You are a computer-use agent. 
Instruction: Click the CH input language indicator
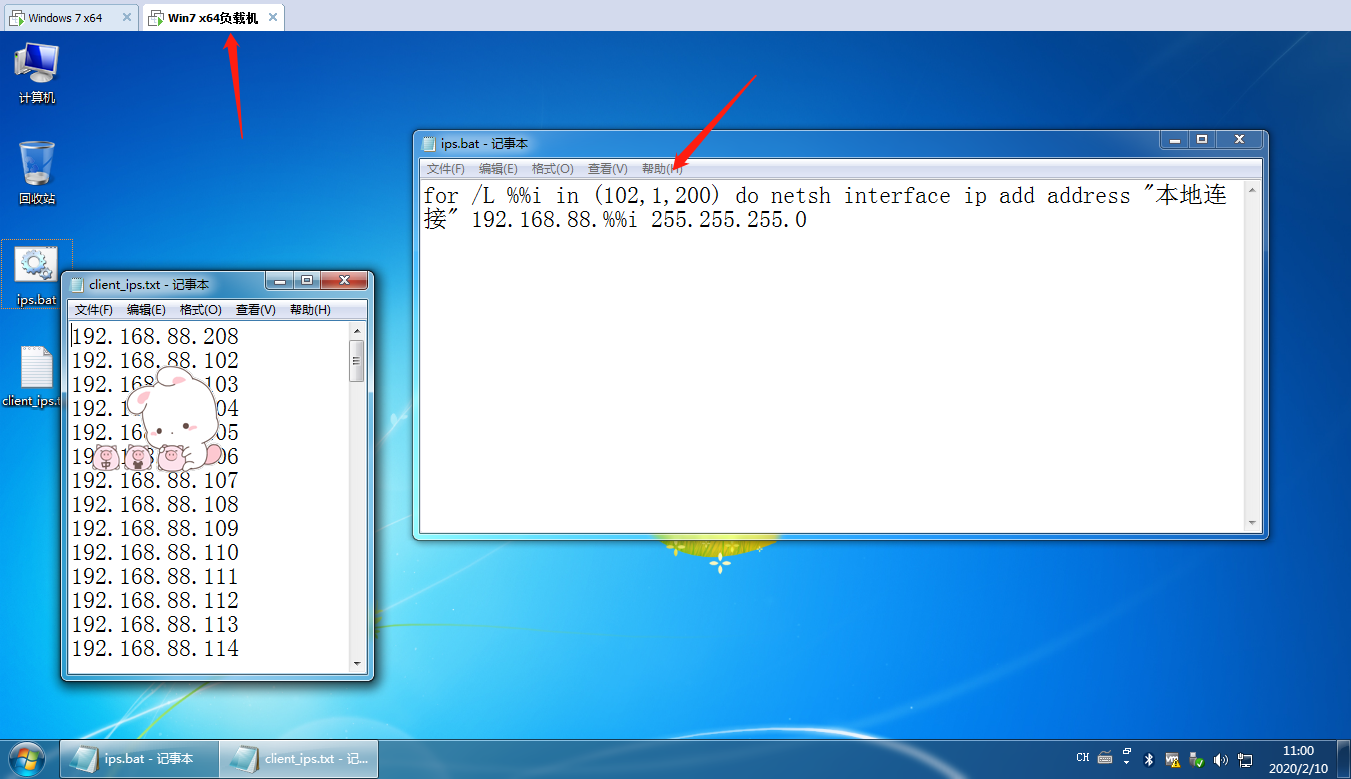click(1083, 758)
